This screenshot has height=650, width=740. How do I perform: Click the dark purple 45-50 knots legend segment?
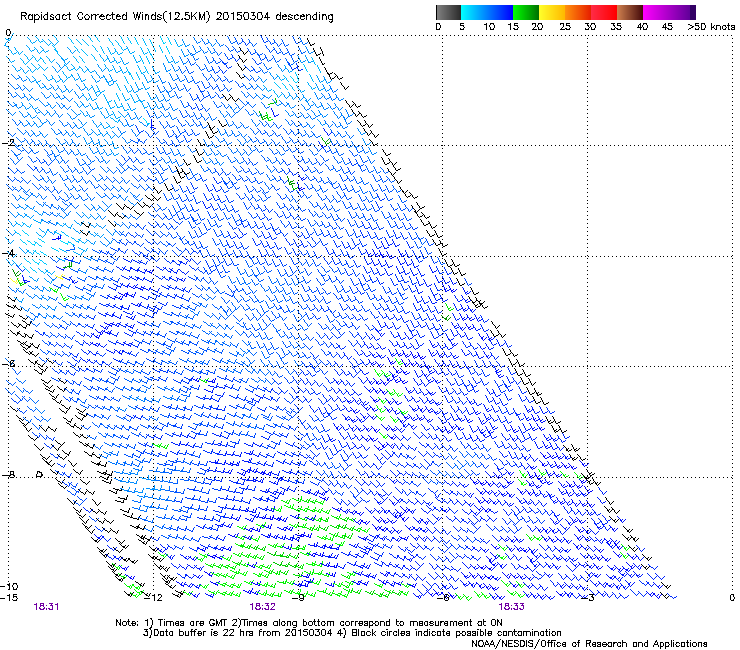[682, 12]
